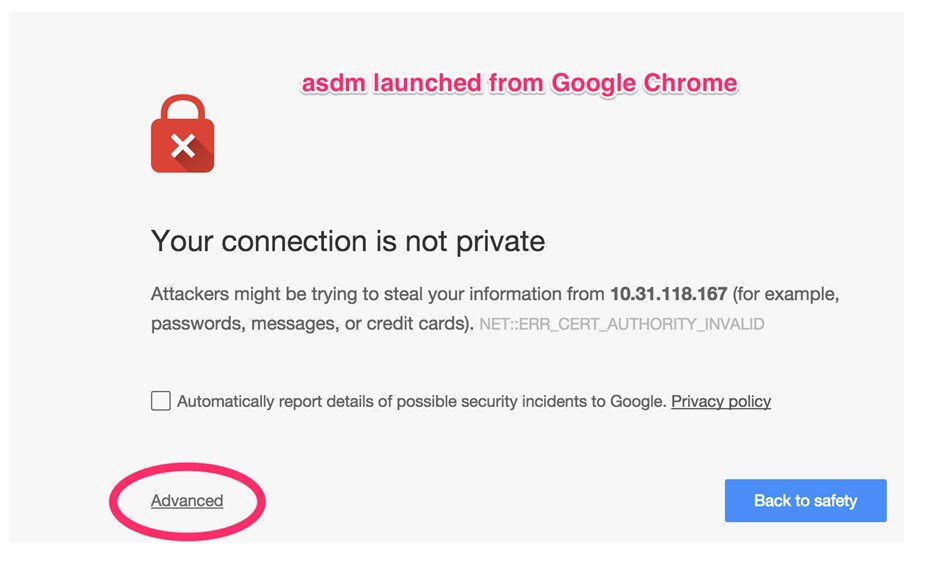Click the word "Chrome" in the pink caption

tap(690, 85)
